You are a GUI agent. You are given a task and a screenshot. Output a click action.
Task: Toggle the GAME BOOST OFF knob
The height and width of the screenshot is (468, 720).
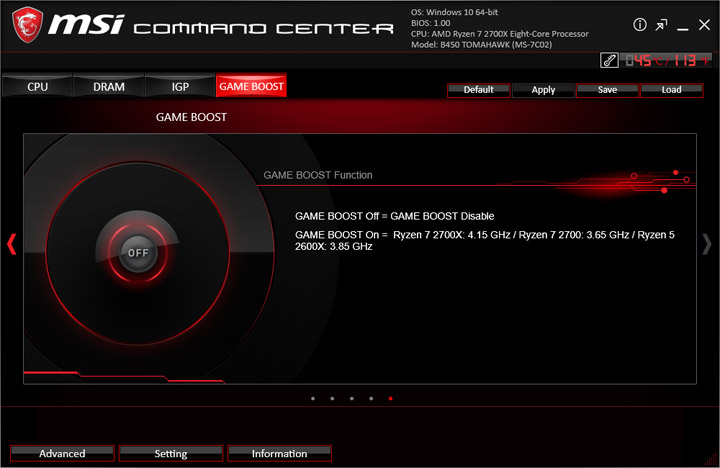(x=138, y=253)
